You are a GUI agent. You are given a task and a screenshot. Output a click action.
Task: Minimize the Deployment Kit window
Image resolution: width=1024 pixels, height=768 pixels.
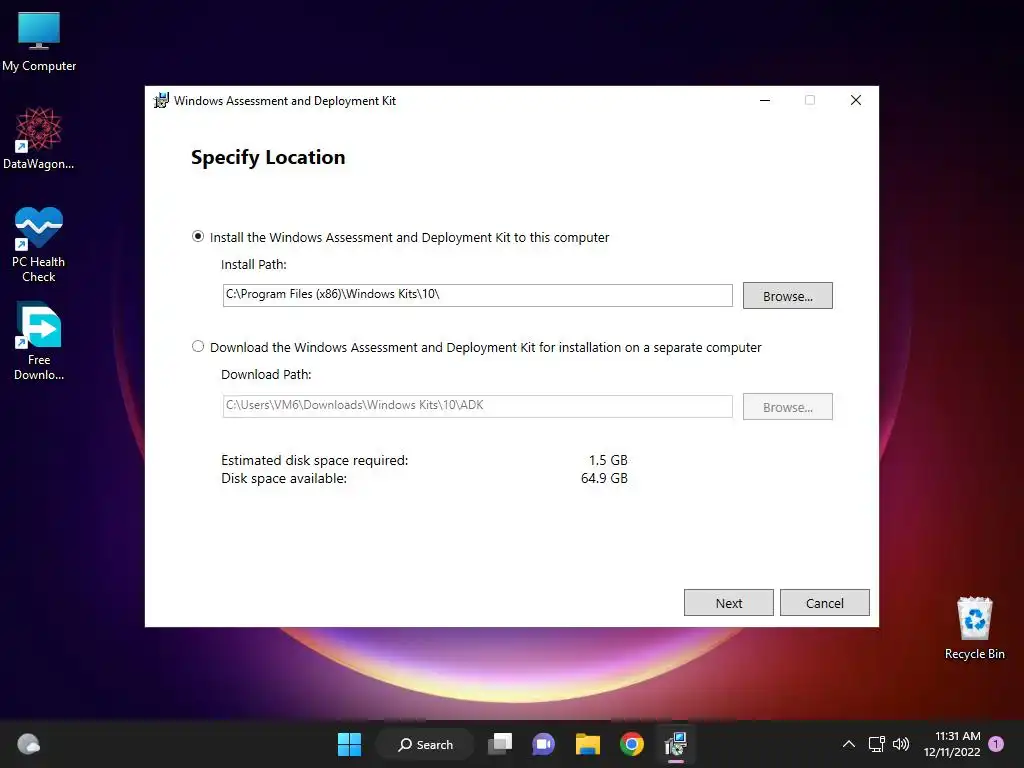765,101
